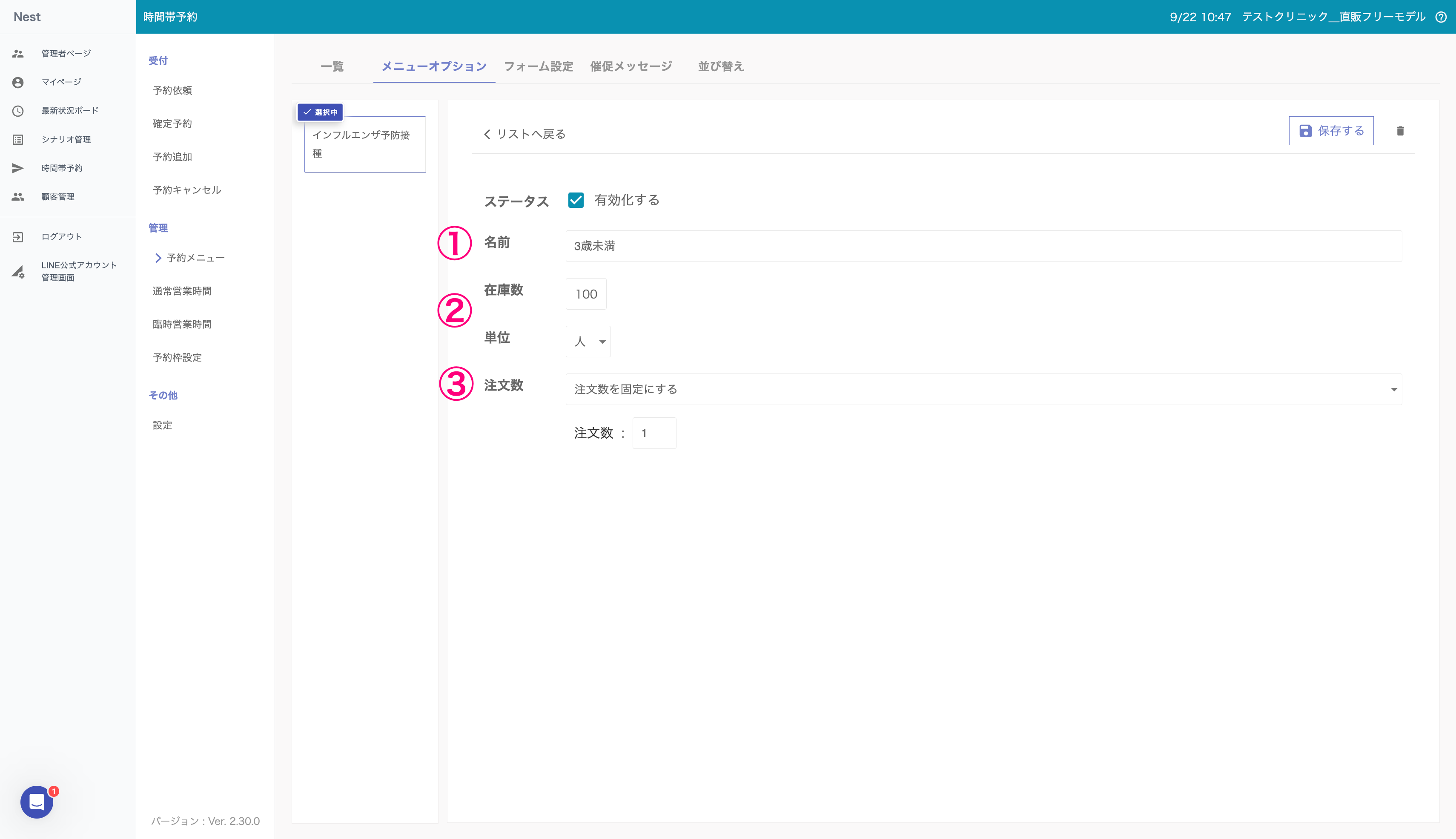This screenshot has width=1456, height=839.
Task: Switch to the フォーム設定 tab
Action: click(538, 66)
